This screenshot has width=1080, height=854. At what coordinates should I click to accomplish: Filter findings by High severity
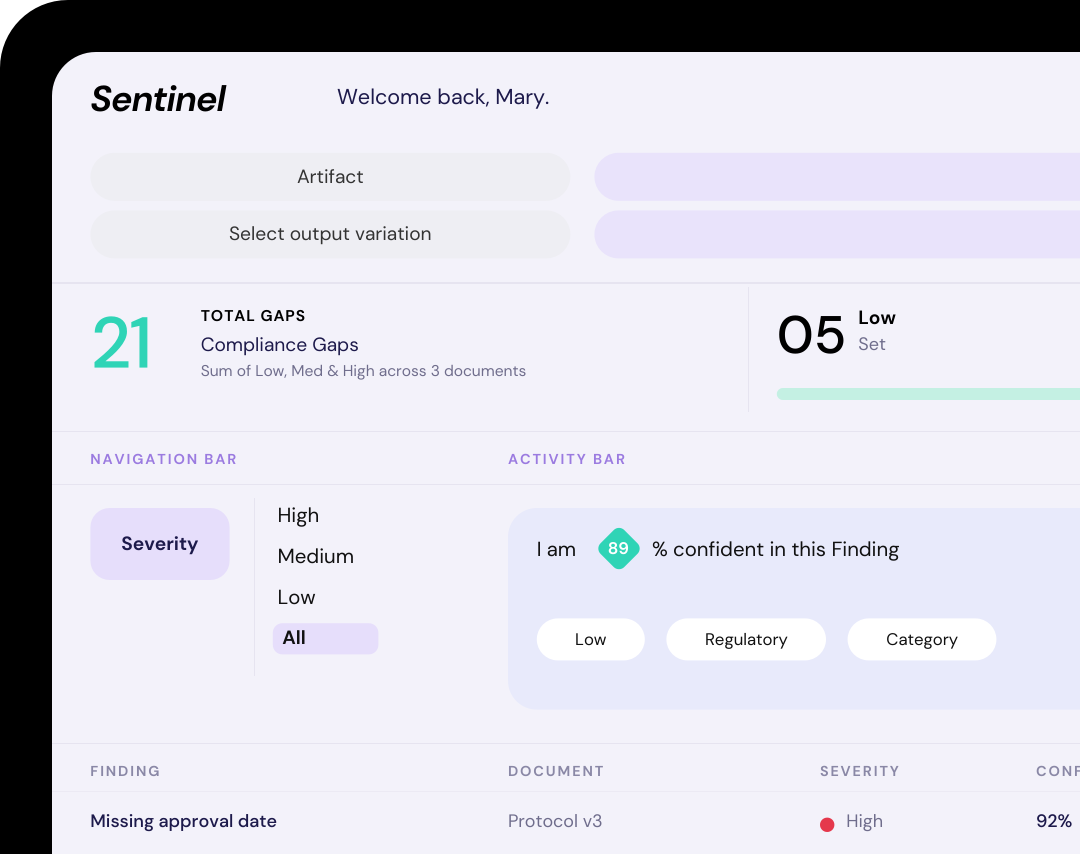[298, 515]
